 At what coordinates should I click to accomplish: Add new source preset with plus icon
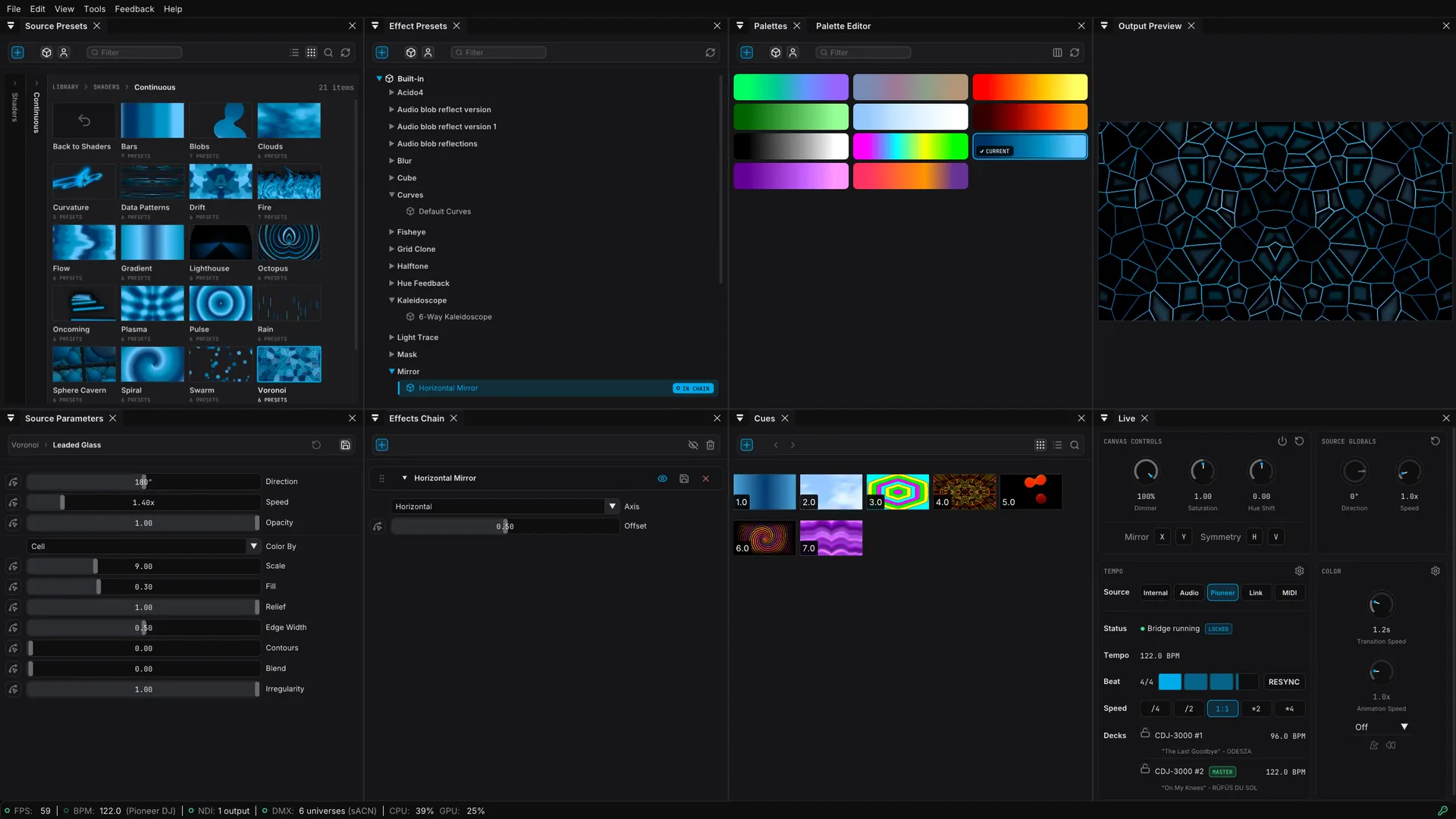tap(17, 52)
